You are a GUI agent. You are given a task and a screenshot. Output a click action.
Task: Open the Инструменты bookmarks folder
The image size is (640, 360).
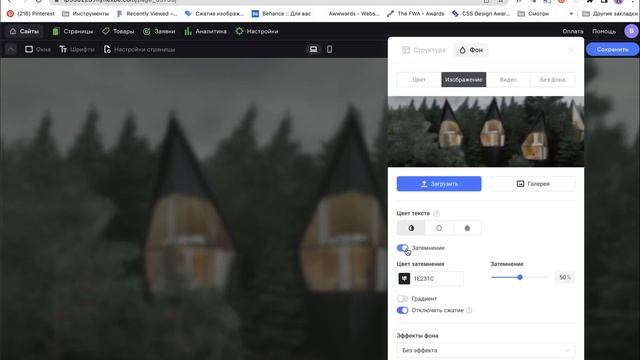85,13
